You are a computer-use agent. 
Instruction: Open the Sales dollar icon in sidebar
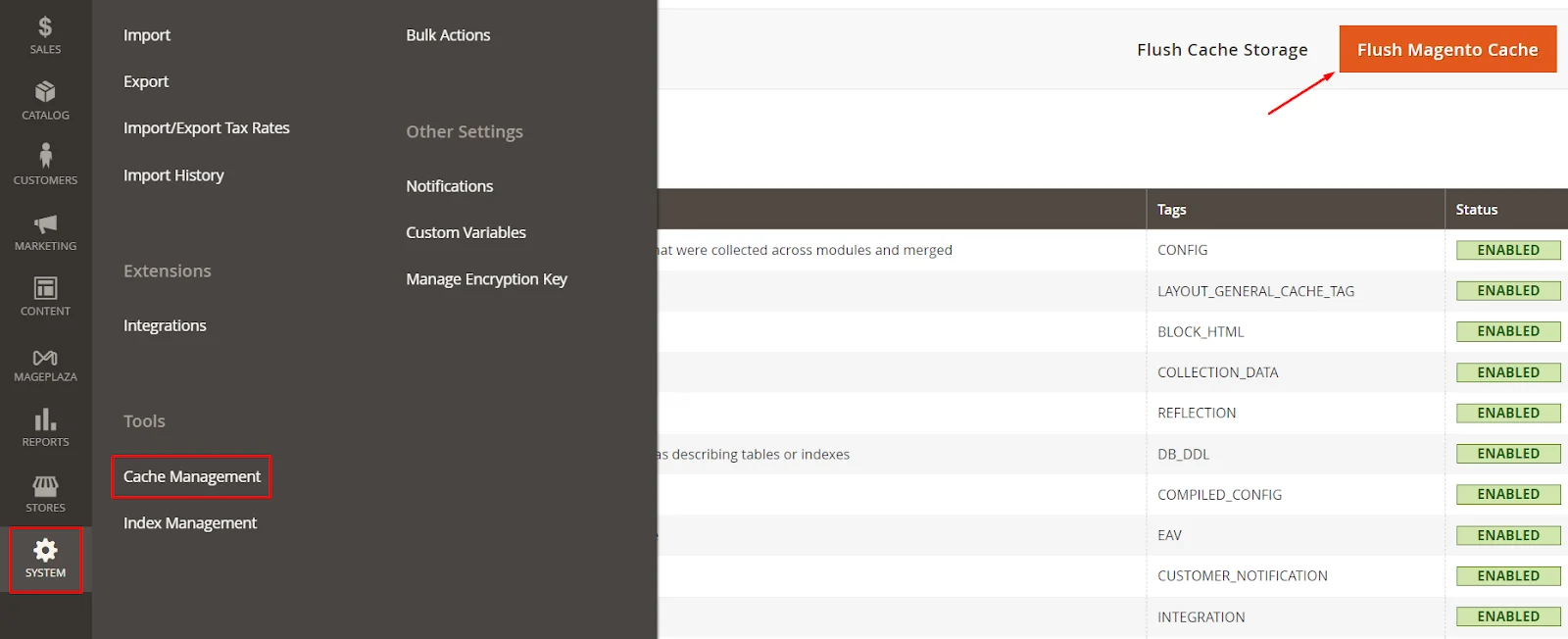click(x=45, y=27)
